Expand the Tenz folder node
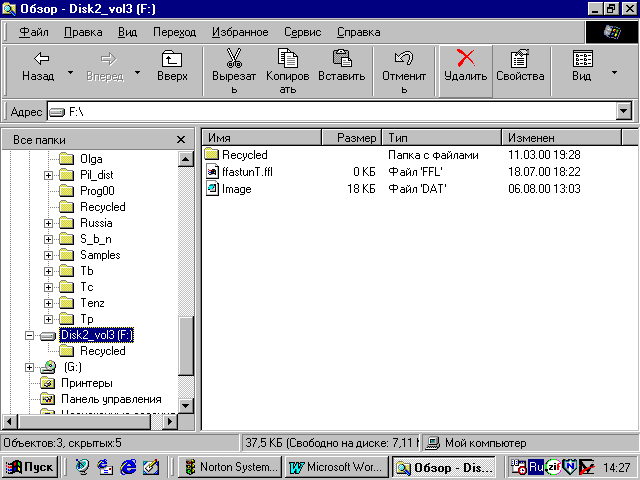Viewport: 640px width, 480px height. (48, 303)
